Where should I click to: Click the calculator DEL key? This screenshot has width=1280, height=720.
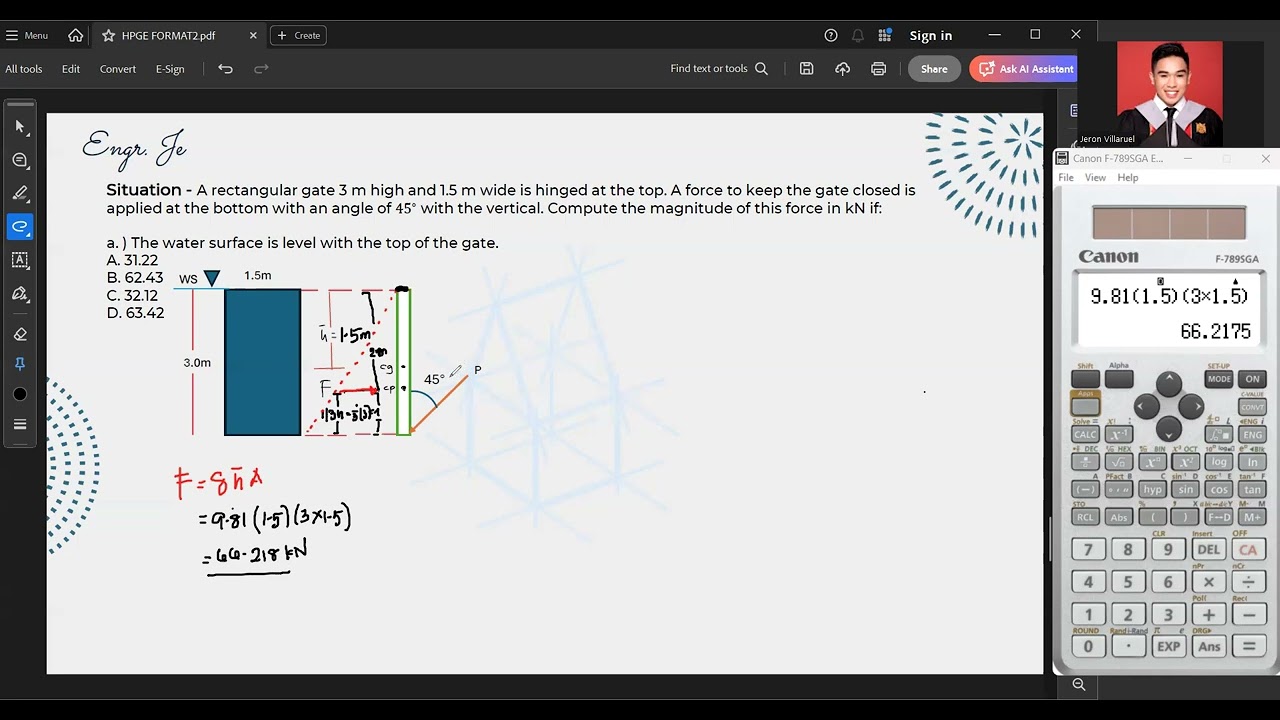pyautogui.click(x=1208, y=549)
